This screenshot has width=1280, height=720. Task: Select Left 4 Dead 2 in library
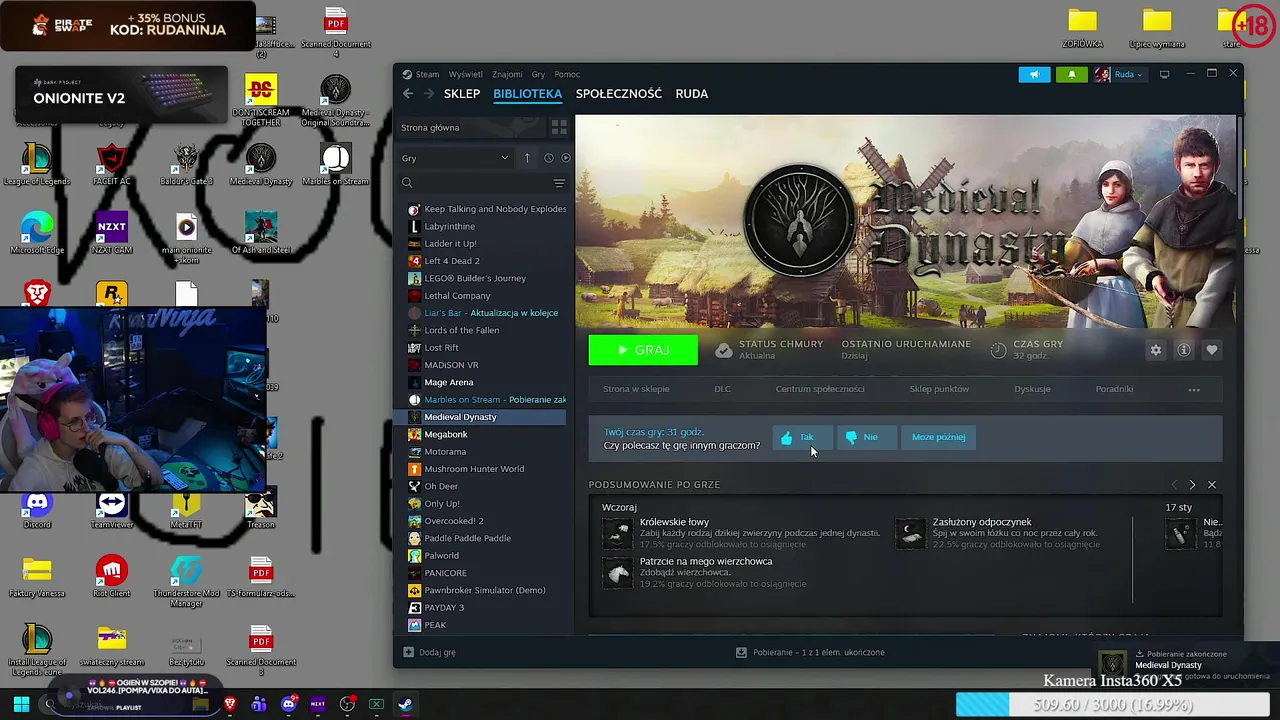(487, 261)
